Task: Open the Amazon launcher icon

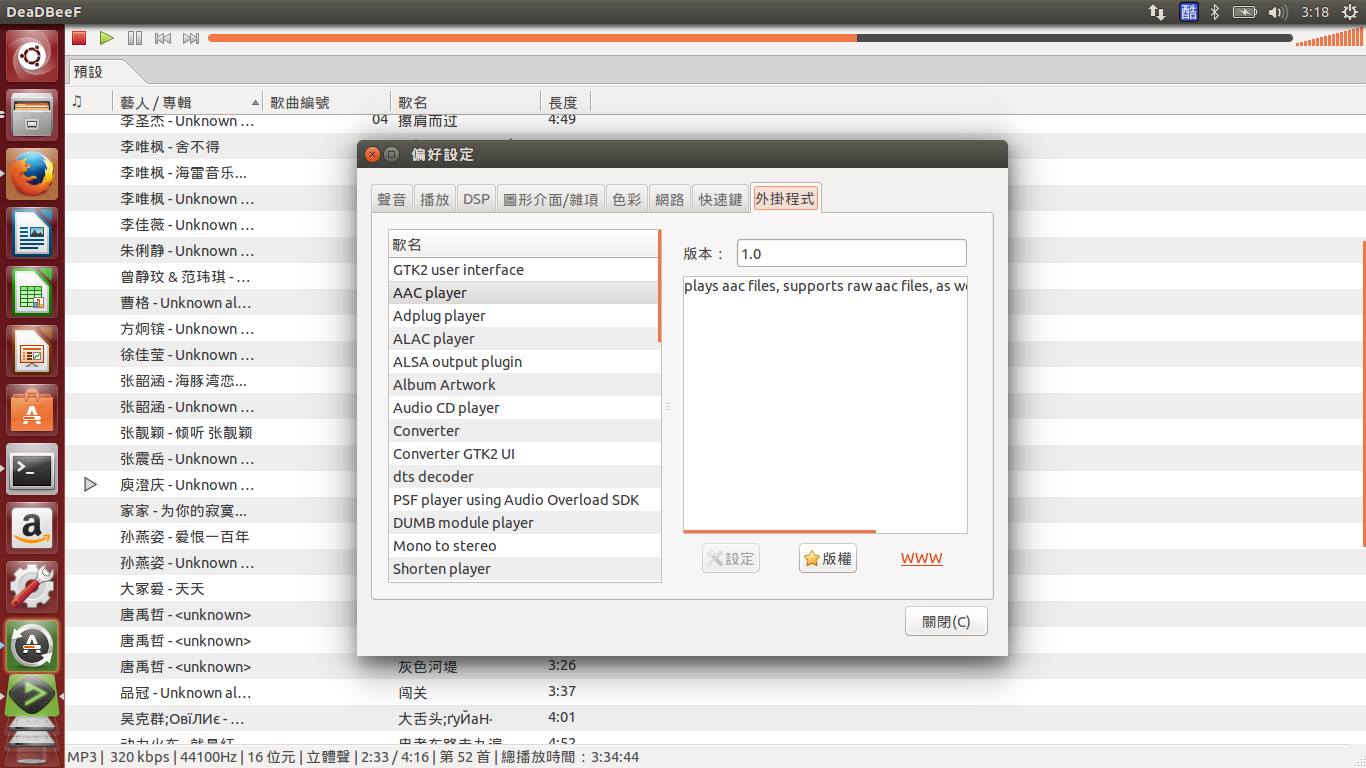Action: click(33, 528)
